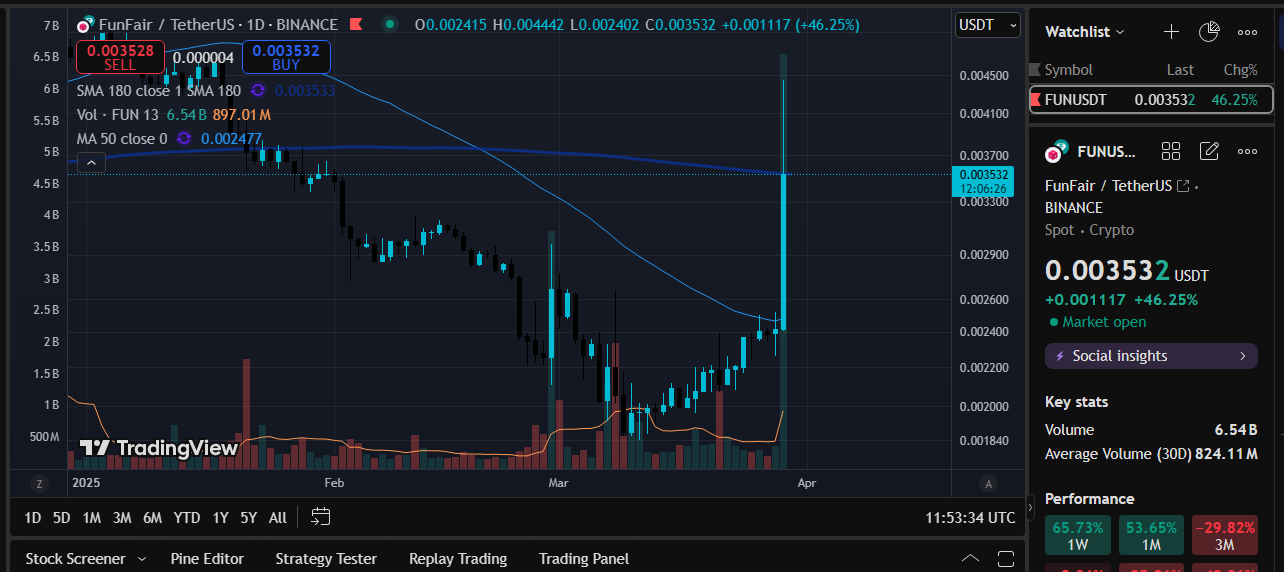Open the Pine Editor tab

[x=208, y=559]
